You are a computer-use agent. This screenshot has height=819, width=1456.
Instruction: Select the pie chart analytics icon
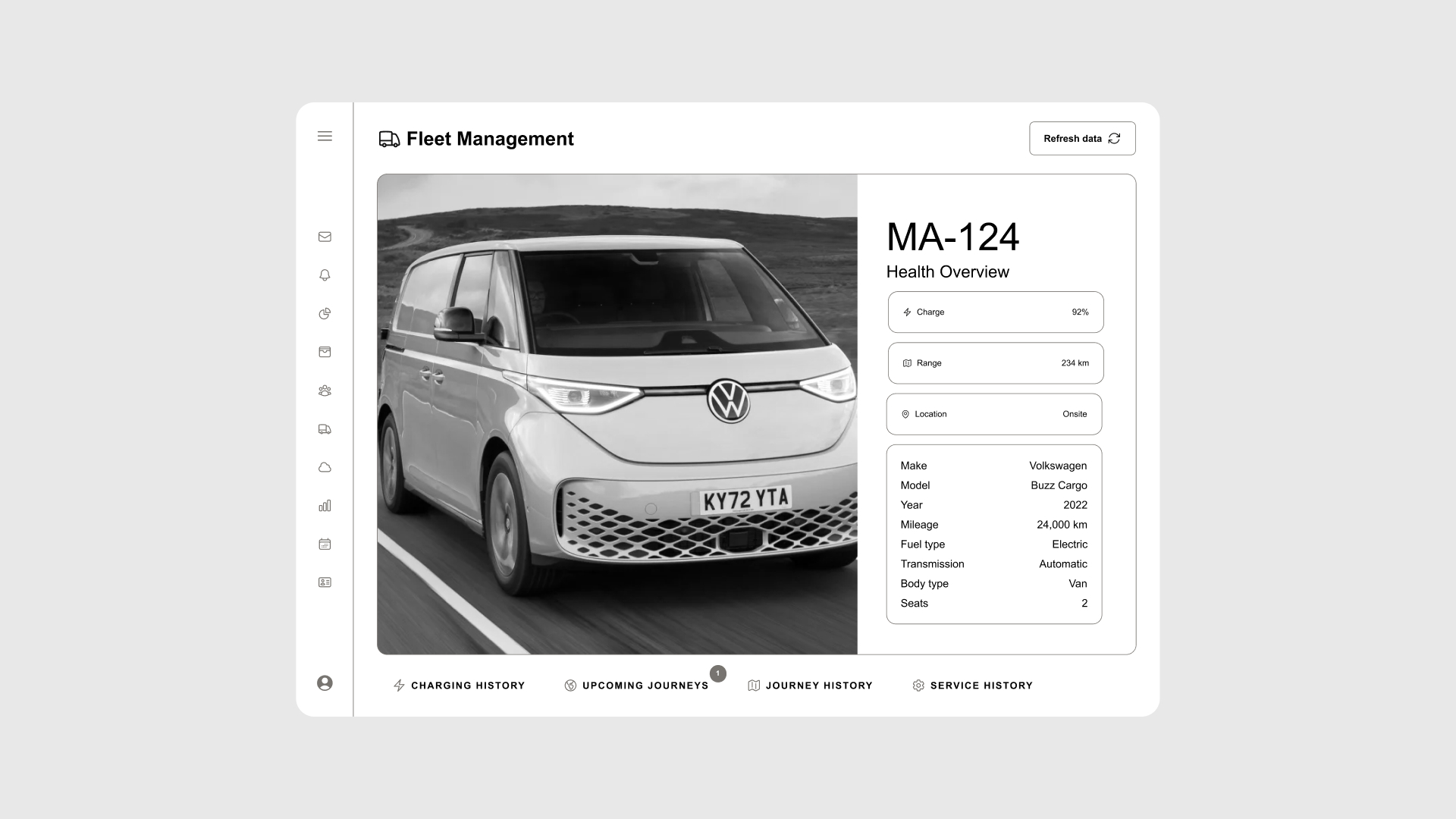(325, 313)
